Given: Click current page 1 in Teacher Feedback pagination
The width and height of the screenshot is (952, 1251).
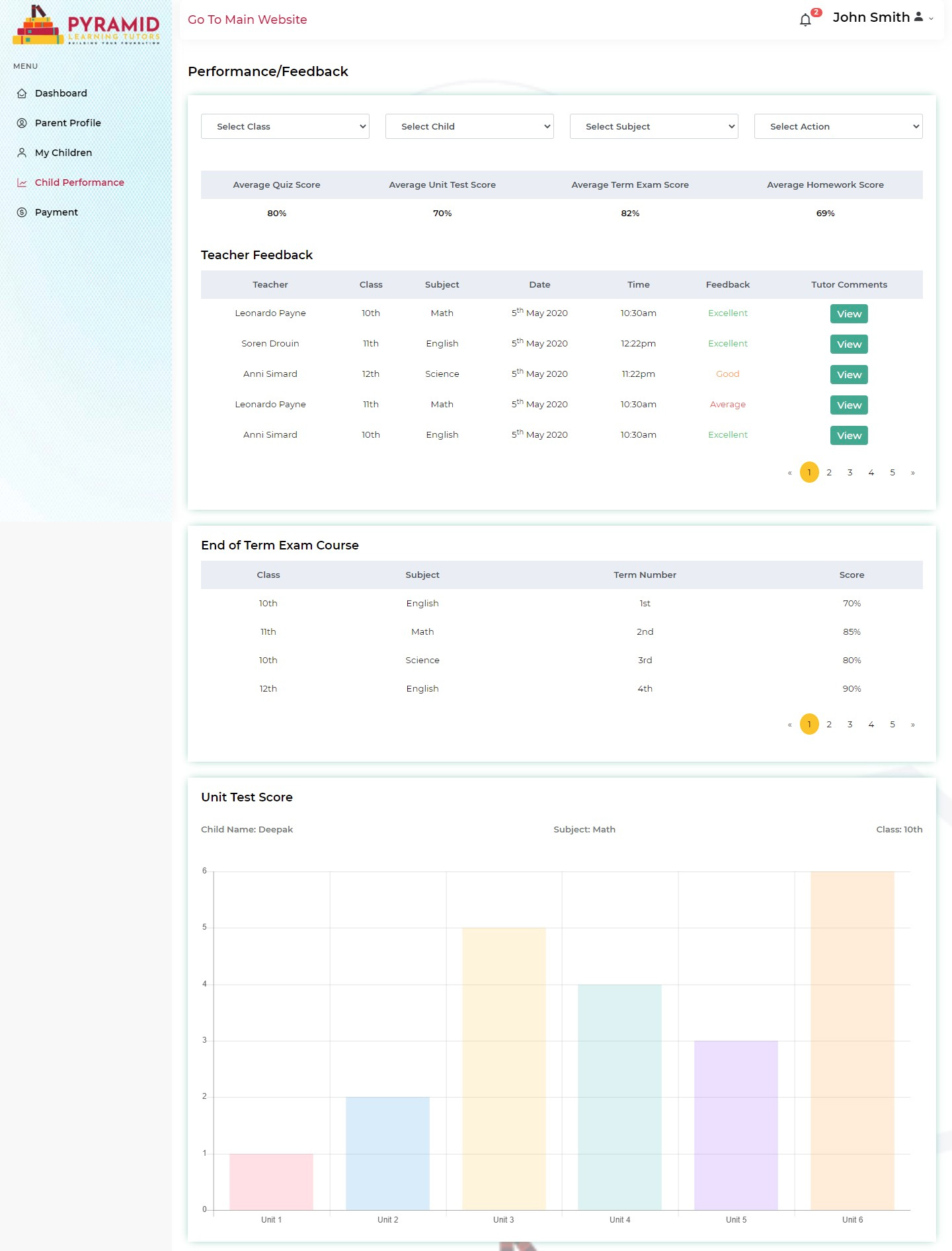Looking at the screenshot, I should coord(809,472).
